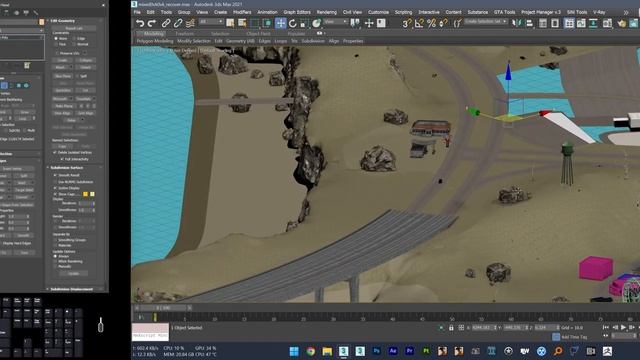Toggle Percent Snap icon

coord(431,23)
